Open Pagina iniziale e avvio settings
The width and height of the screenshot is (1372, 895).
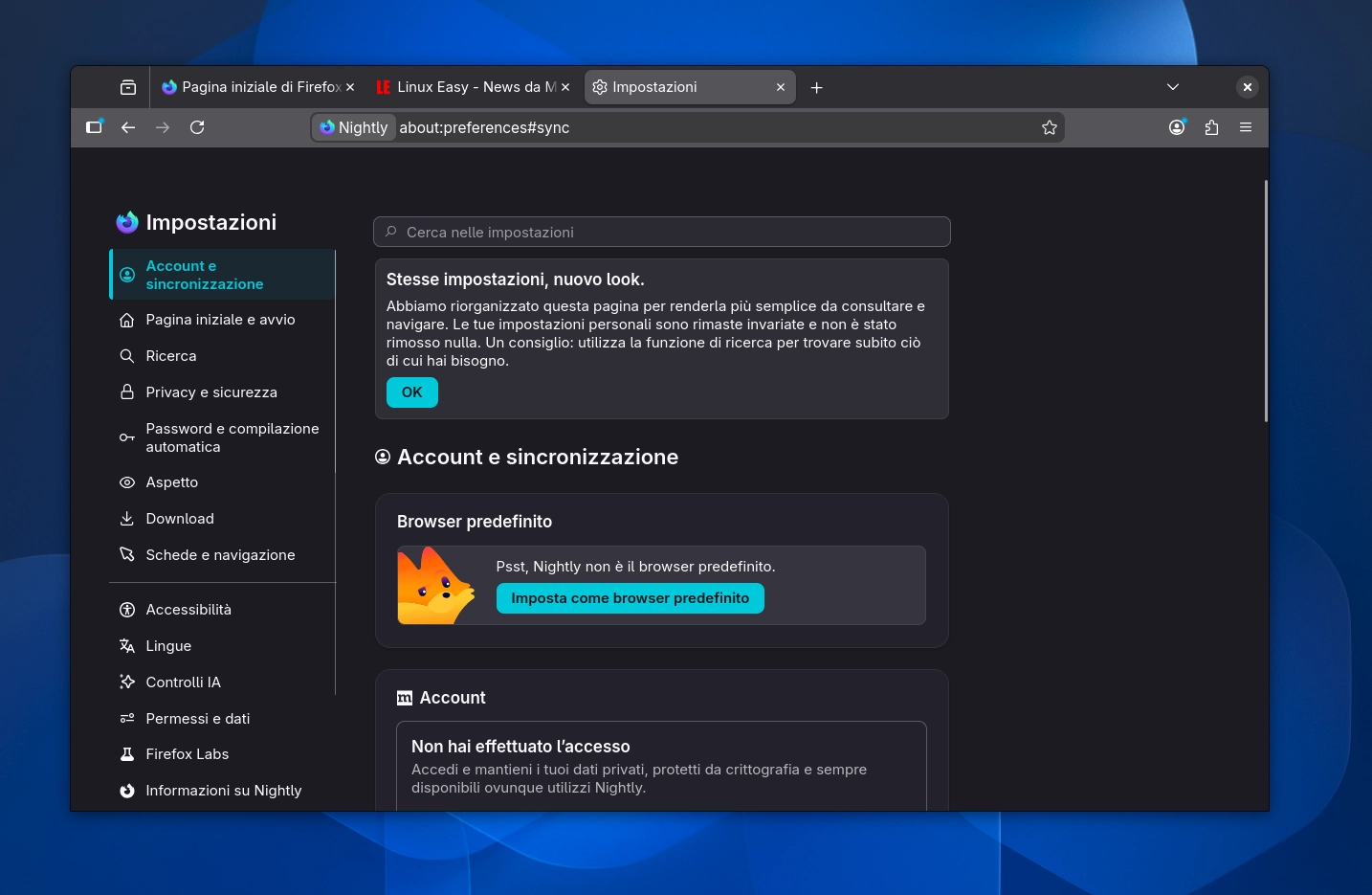(x=222, y=320)
